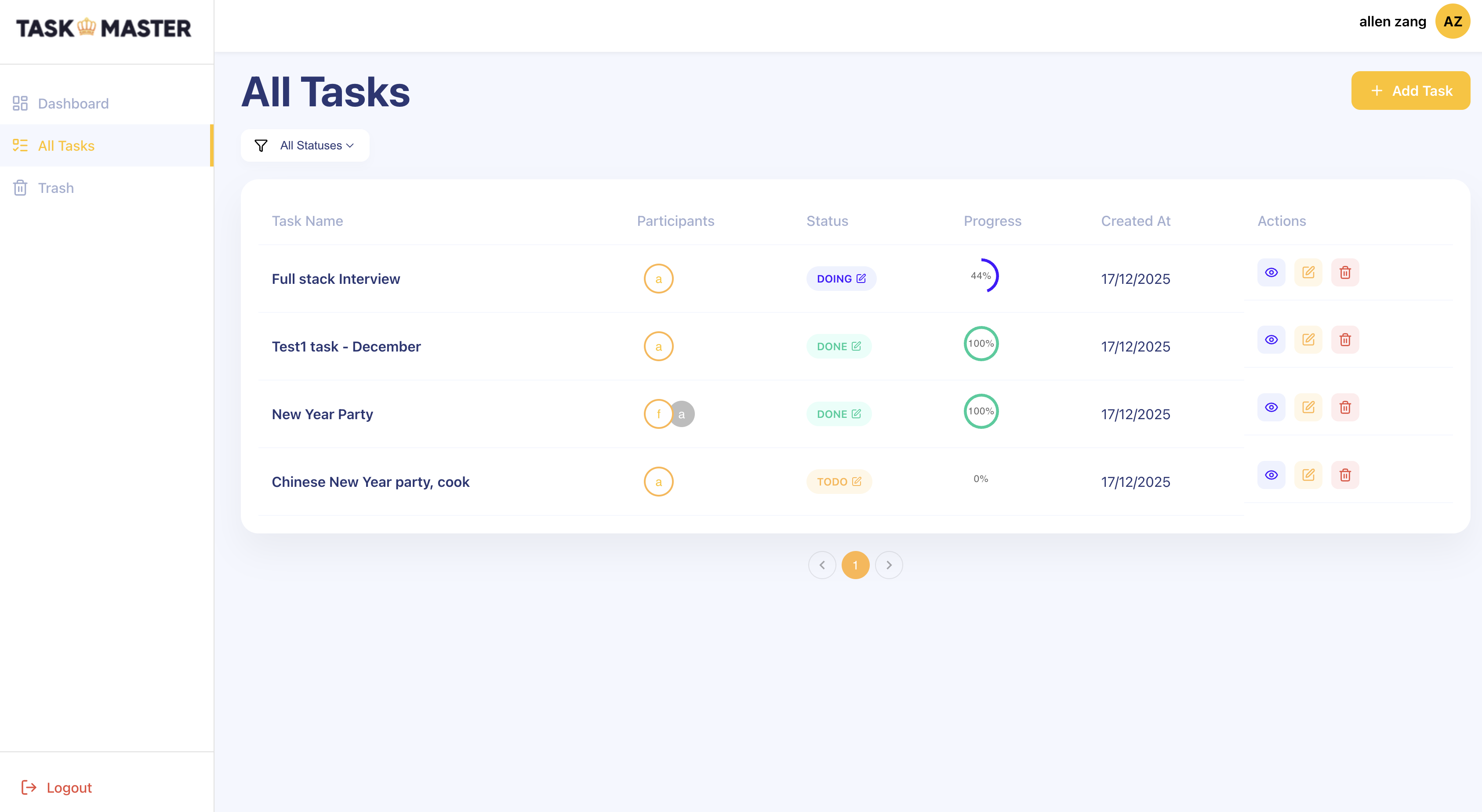View New Year Party via eye icon

[1271, 408]
